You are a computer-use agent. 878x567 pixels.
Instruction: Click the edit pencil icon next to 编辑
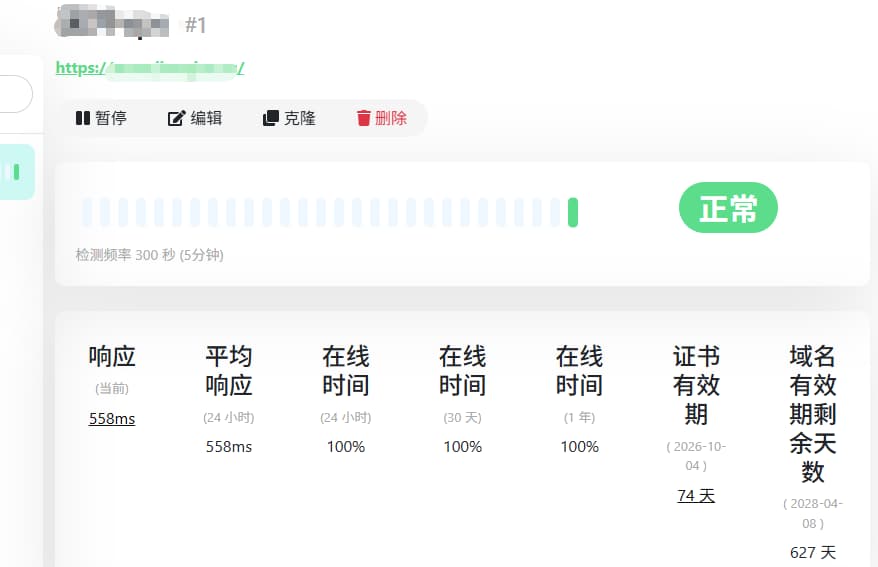pyautogui.click(x=176, y=118)
